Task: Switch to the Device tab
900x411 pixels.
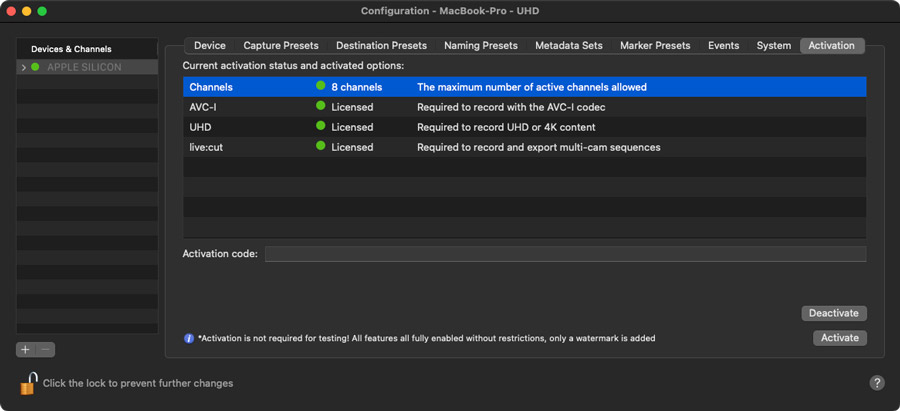Action: click(x=209, y=46)
